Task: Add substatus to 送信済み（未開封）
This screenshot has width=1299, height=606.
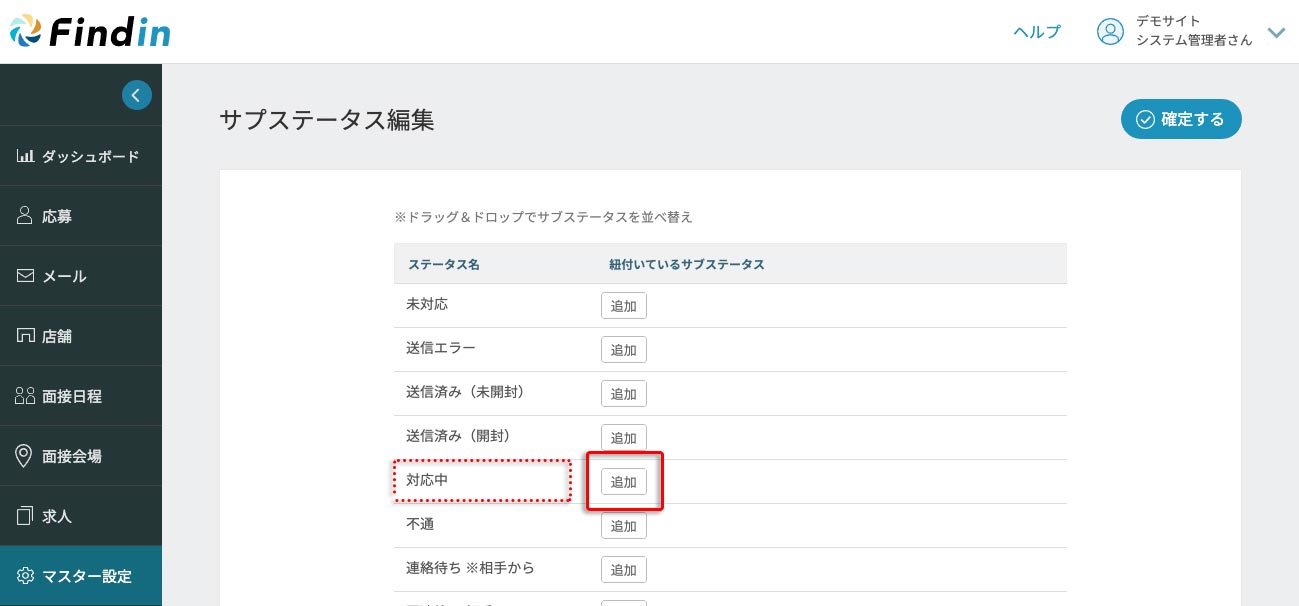Action: 623,394
